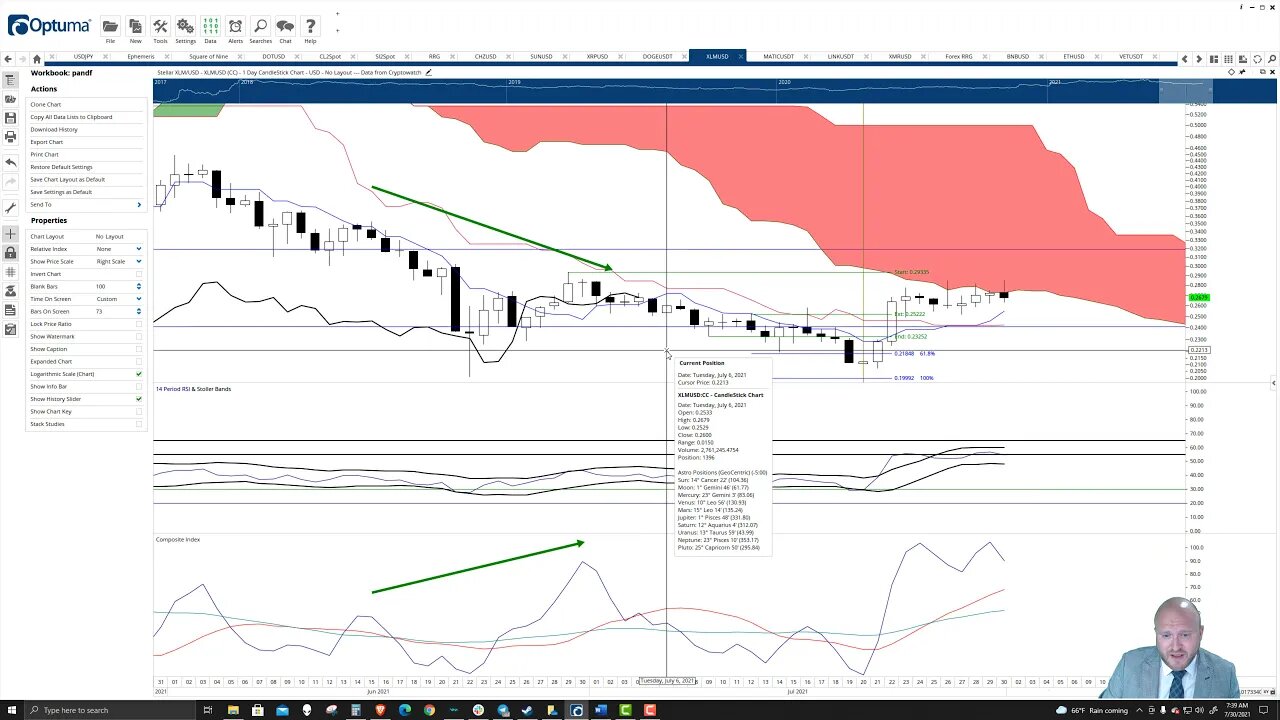Toggle the Show Watermark checkbox
The width and height of the screenshot is (1280, 720).
pos(138,336)
